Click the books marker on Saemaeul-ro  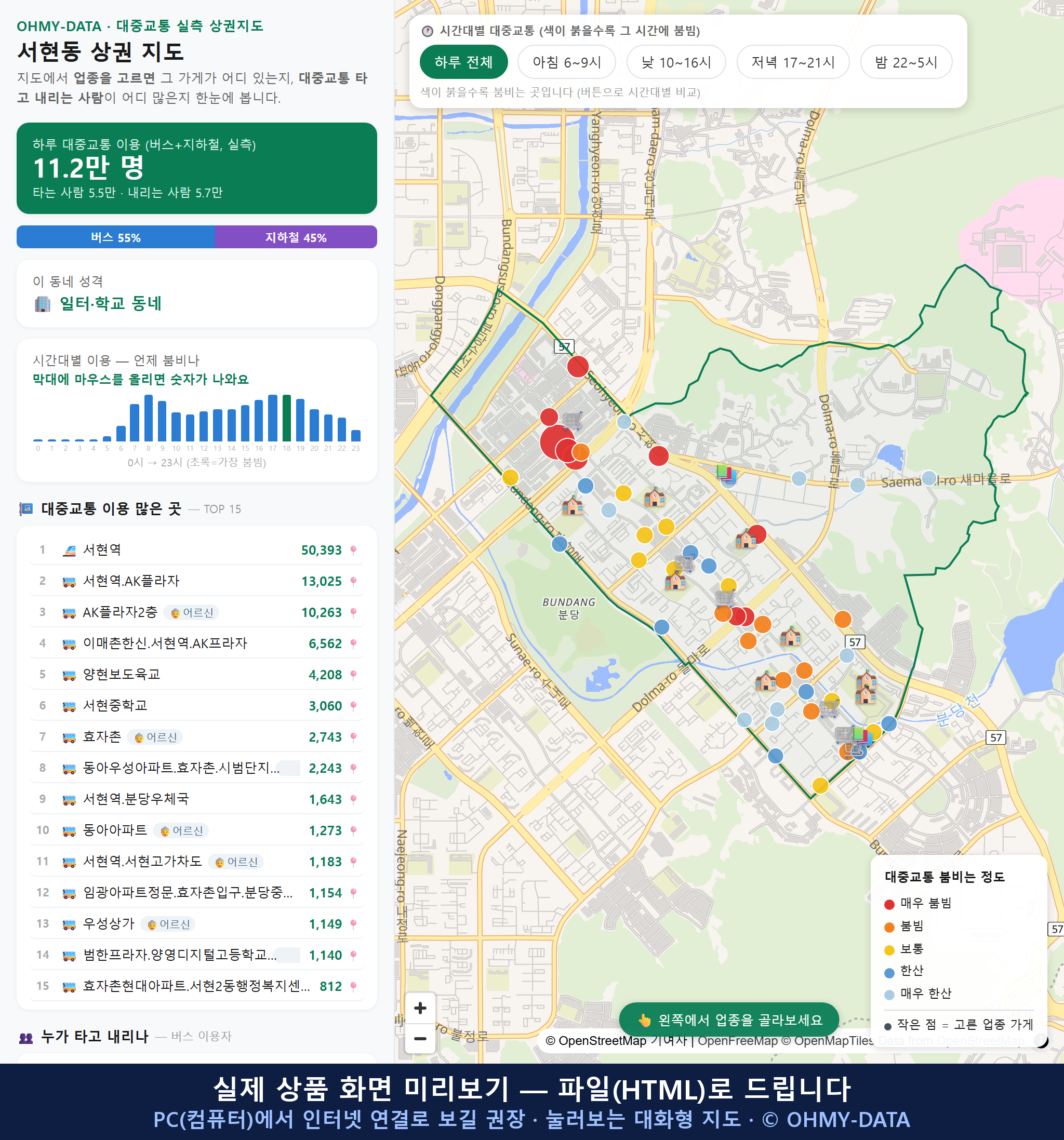[x=727, y=474]
